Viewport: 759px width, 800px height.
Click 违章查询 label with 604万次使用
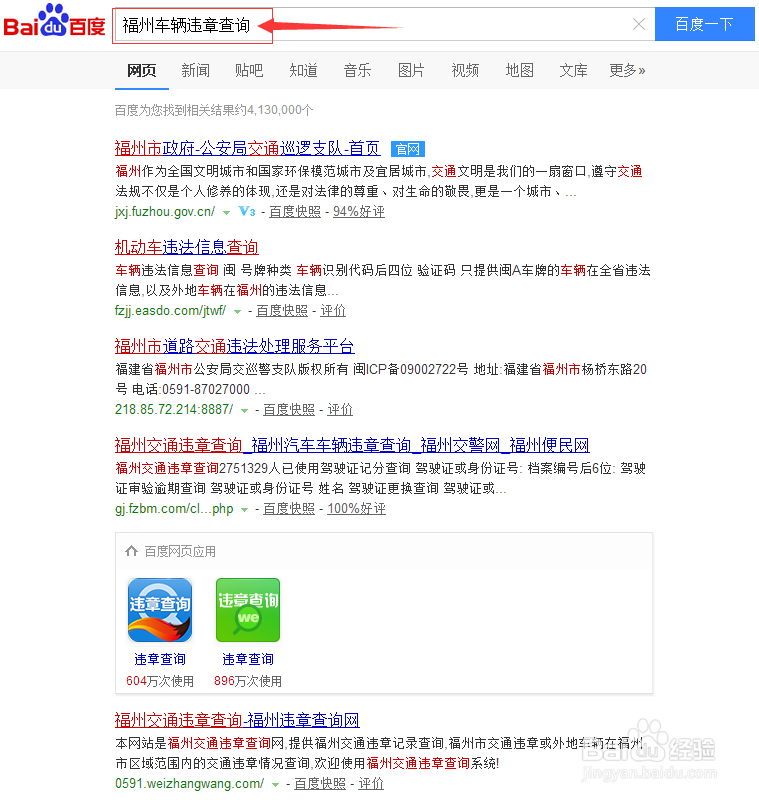tap(160, 659)
